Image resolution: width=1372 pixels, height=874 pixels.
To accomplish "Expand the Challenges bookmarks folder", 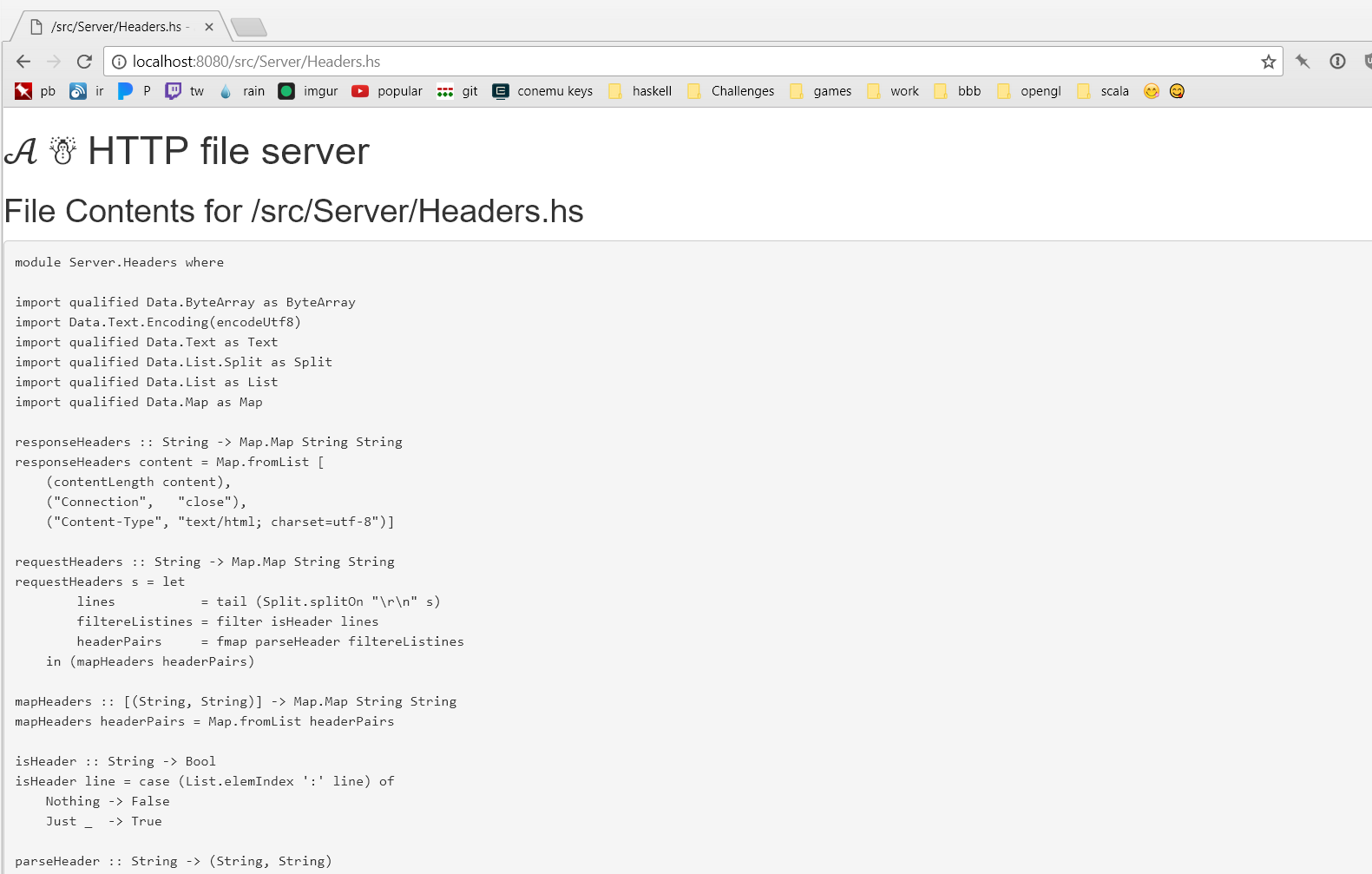I will point(731,91).
